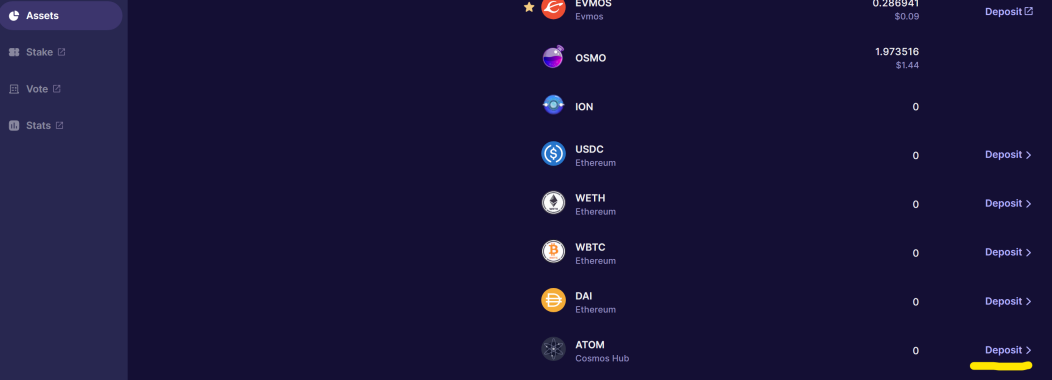
Task: Click the ATOM Cosmos Hub icon
Action: (554, 349)
